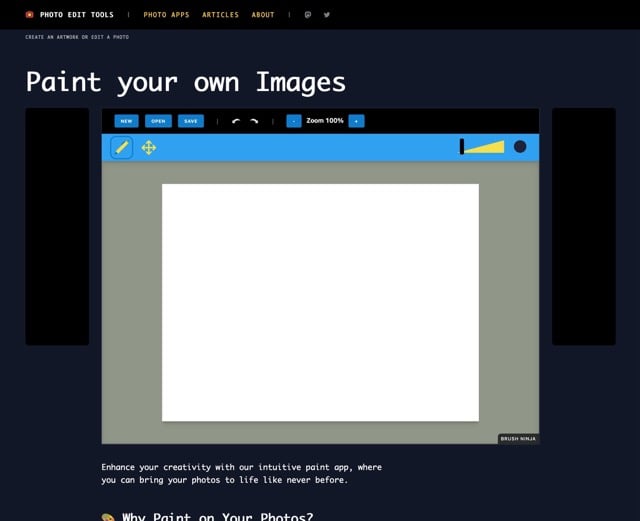Click the 'Why Paint on Your Photos?' heading
The height and width of the screenshot is (521, 640).
point(217,517)
